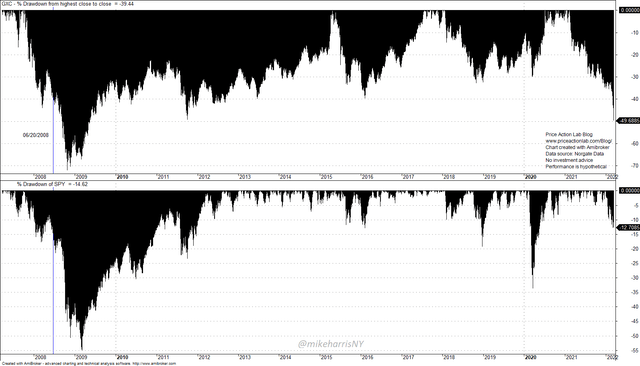Viewport: 640px width, 366px height.
Task: Click the 2011 label on SPY pane time axis
Action: coord(163,357)
